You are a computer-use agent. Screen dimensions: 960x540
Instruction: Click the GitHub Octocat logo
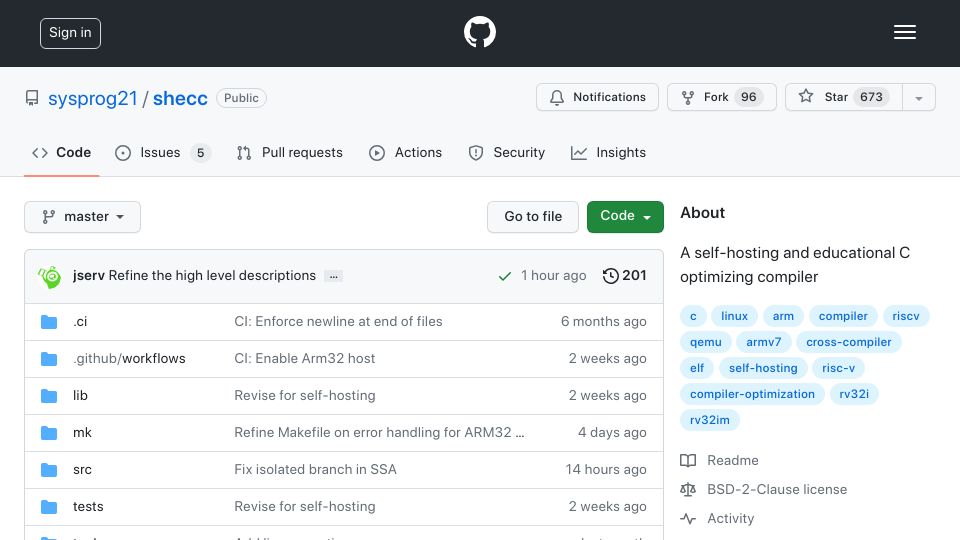coord(479,32)
